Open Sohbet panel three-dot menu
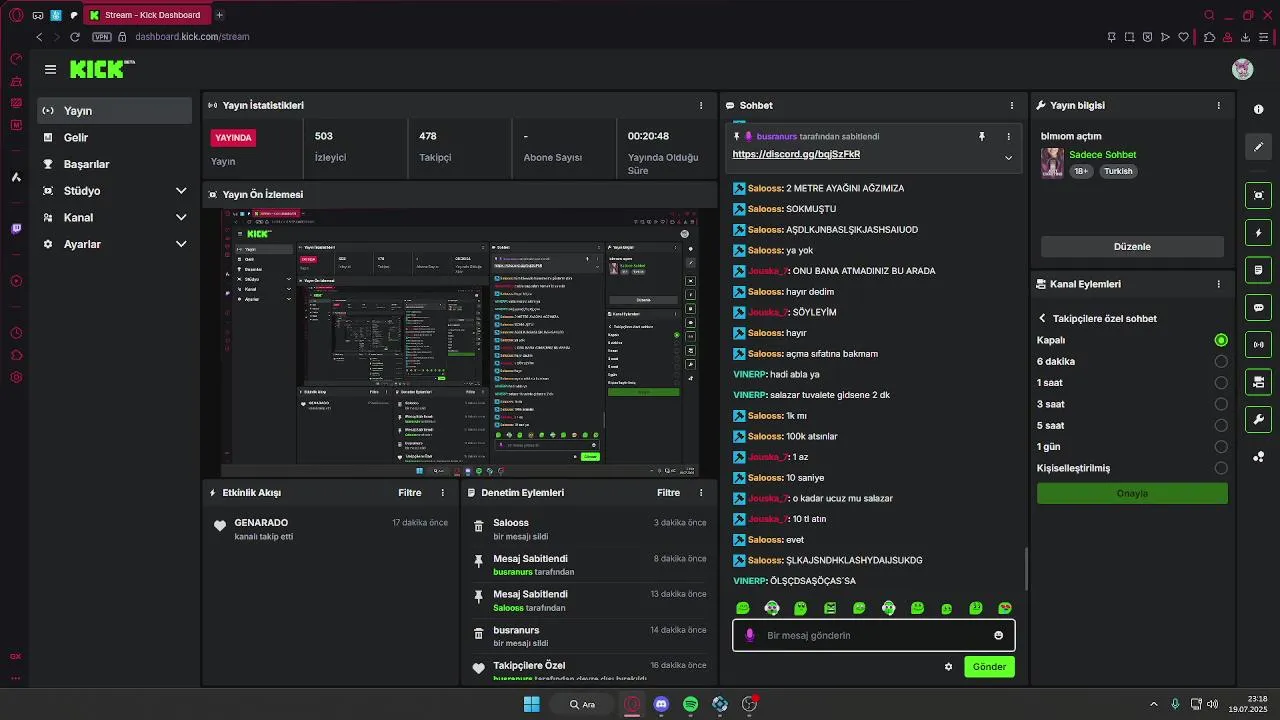This screenshot has width=1280, height=720. 1011,105
